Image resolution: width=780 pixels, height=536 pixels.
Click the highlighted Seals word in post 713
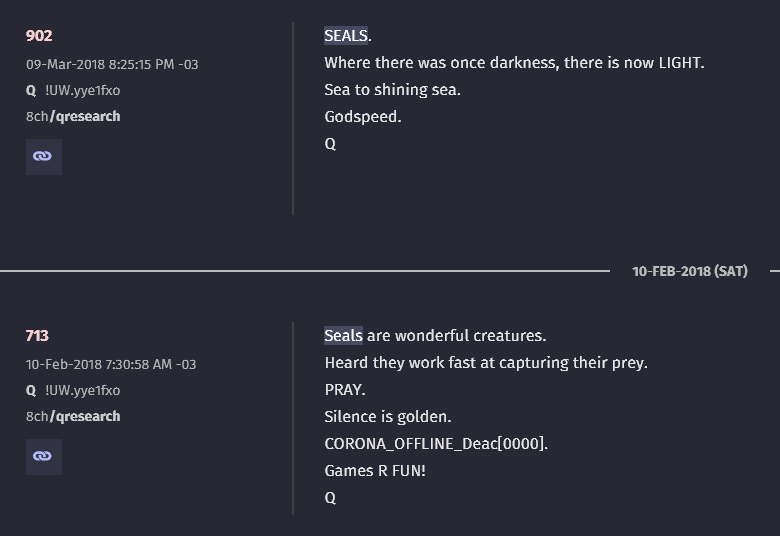[343, 336]
